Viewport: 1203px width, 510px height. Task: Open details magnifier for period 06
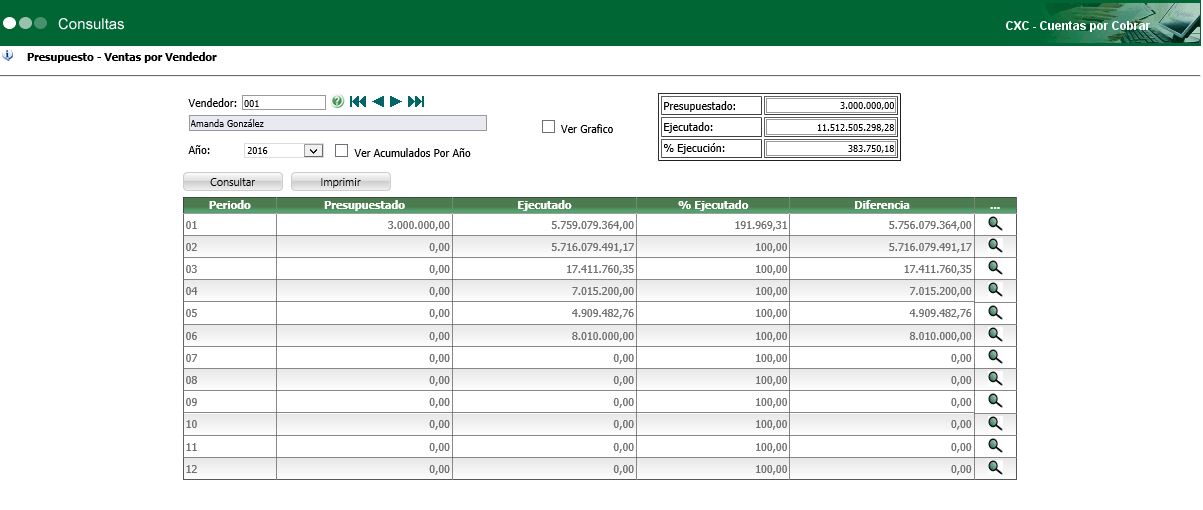pos(995,335)
